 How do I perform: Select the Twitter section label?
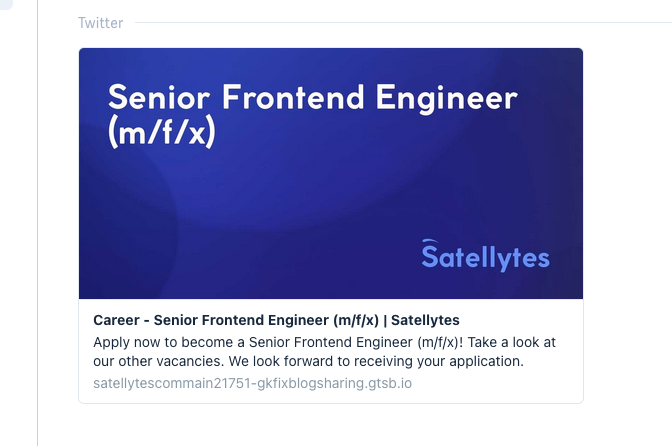(x=100, y=23)
